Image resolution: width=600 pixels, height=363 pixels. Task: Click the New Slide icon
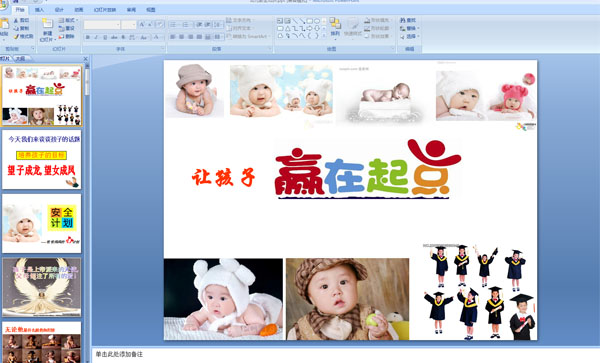pos(47,24)
